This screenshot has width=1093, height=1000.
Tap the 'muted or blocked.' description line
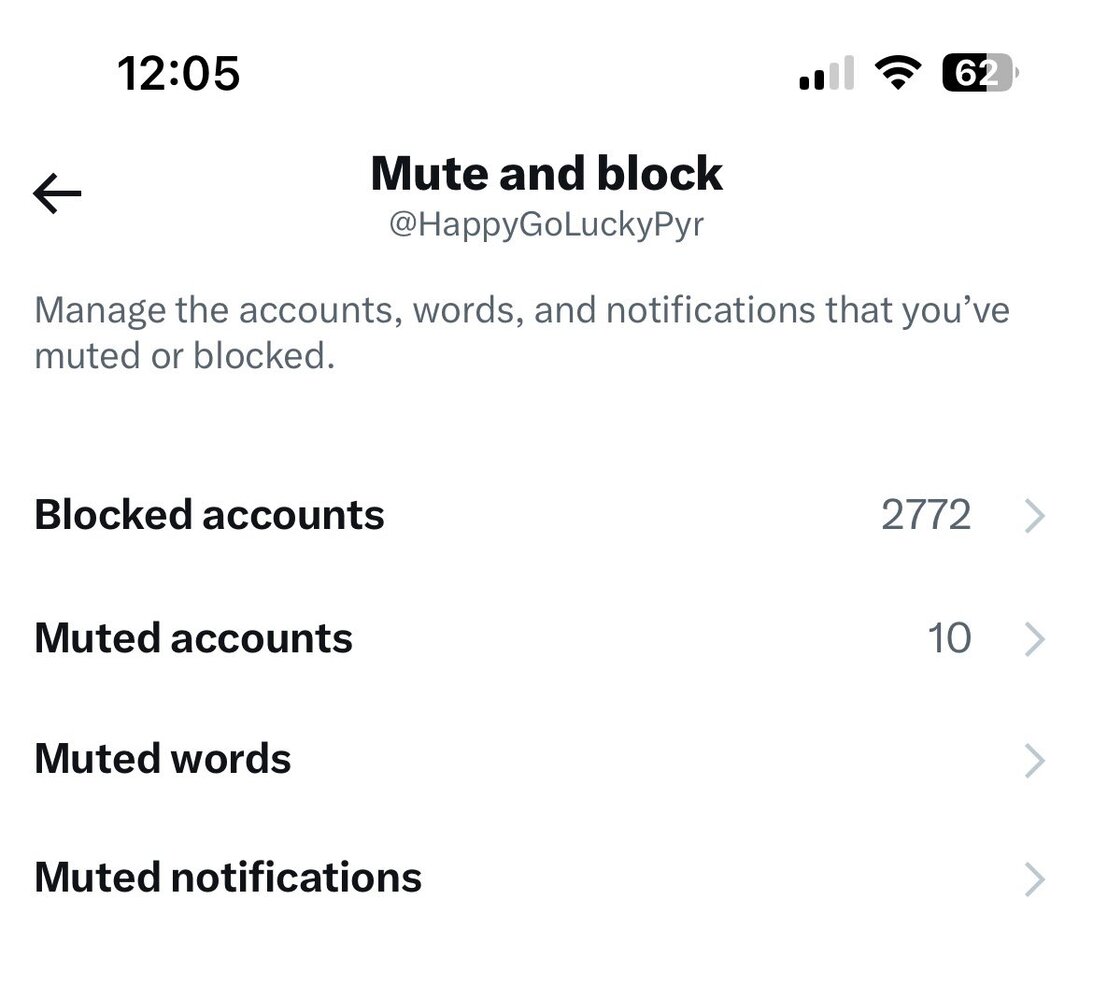[184, 357]
